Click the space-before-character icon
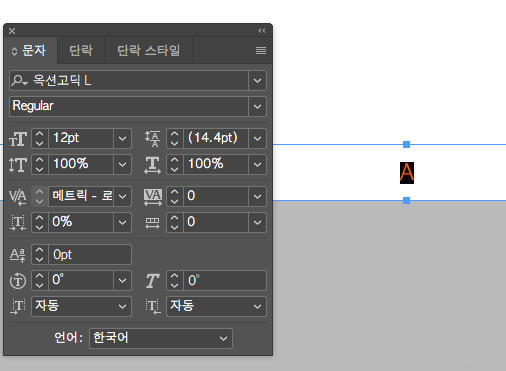Viewport: 506px width, 371px height. click(18, 307)
